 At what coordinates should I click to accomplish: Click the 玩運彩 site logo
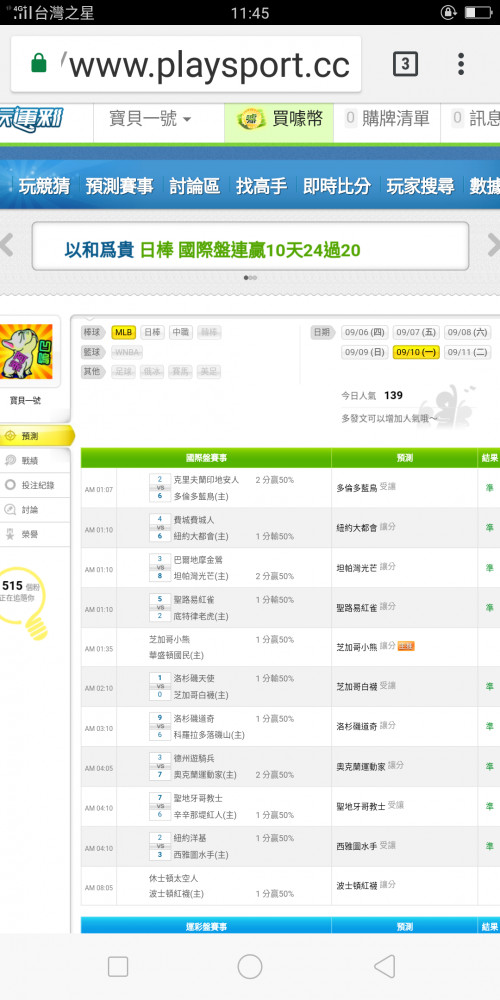click(x=31, y=119)
